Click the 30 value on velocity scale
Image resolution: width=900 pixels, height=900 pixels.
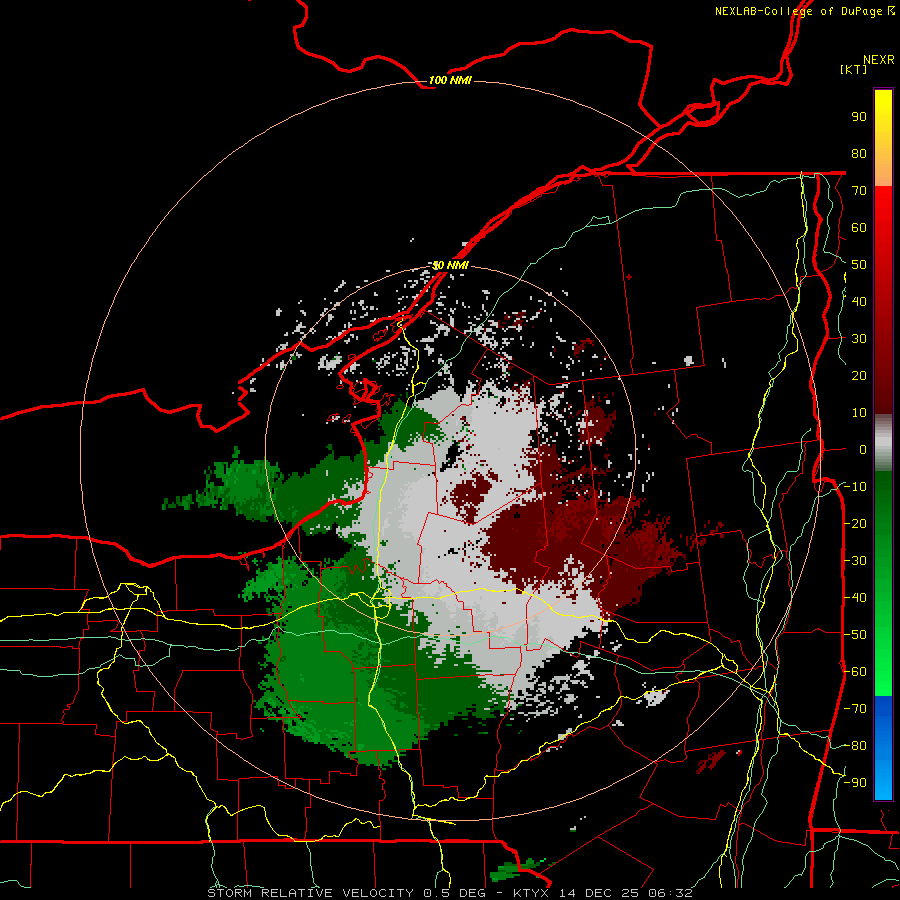pyautogui.click(x=859, y=339)
